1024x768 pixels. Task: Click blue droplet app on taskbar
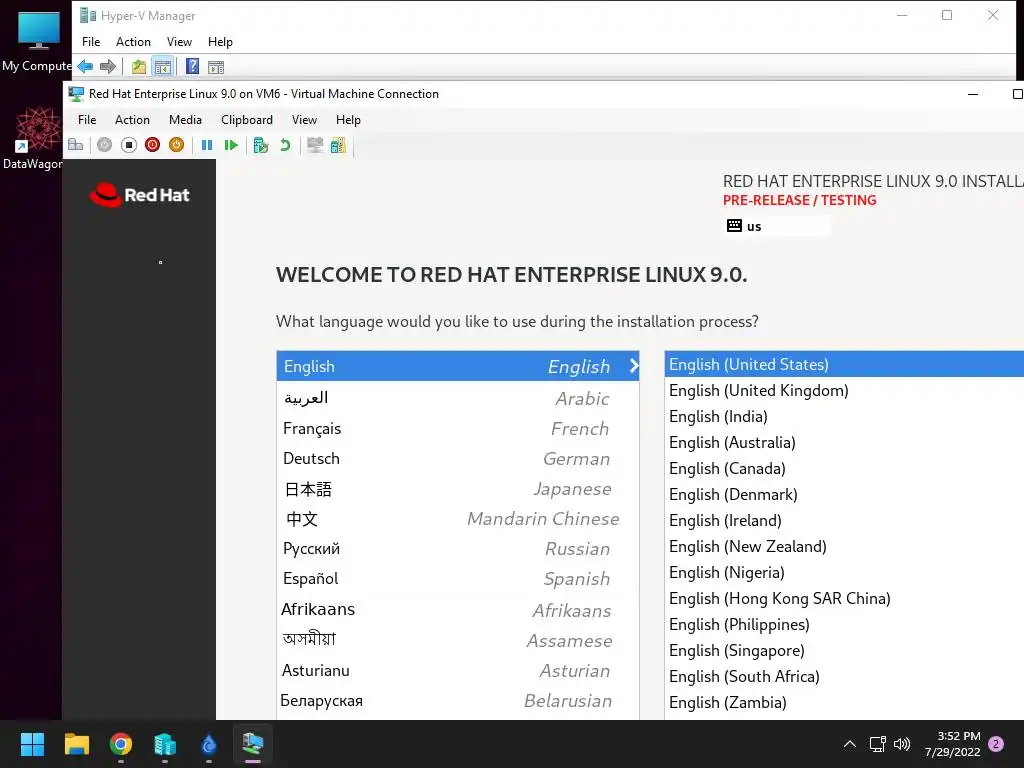(x=208, y=744)
